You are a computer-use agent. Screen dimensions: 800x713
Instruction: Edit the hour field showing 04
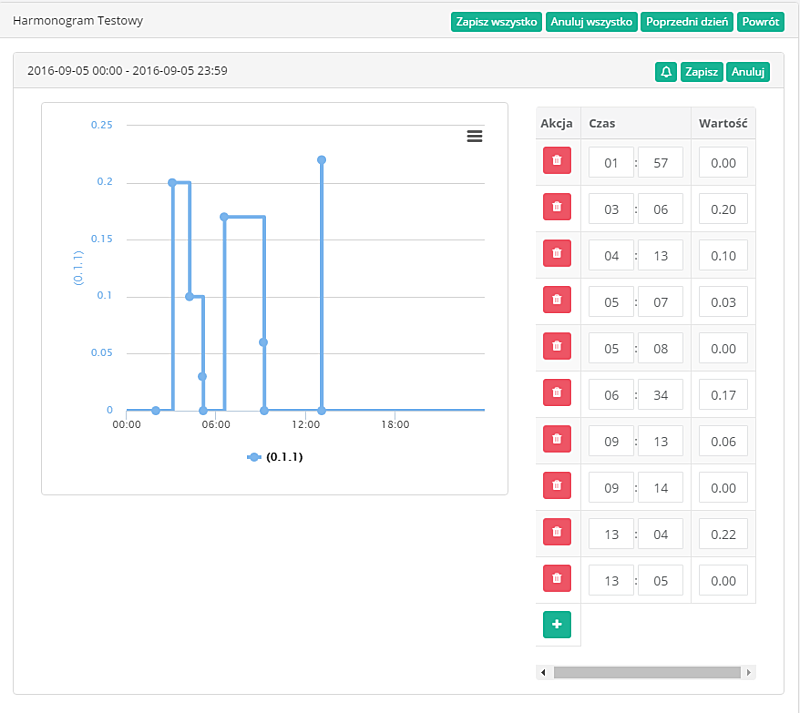[x=611, y=255]
